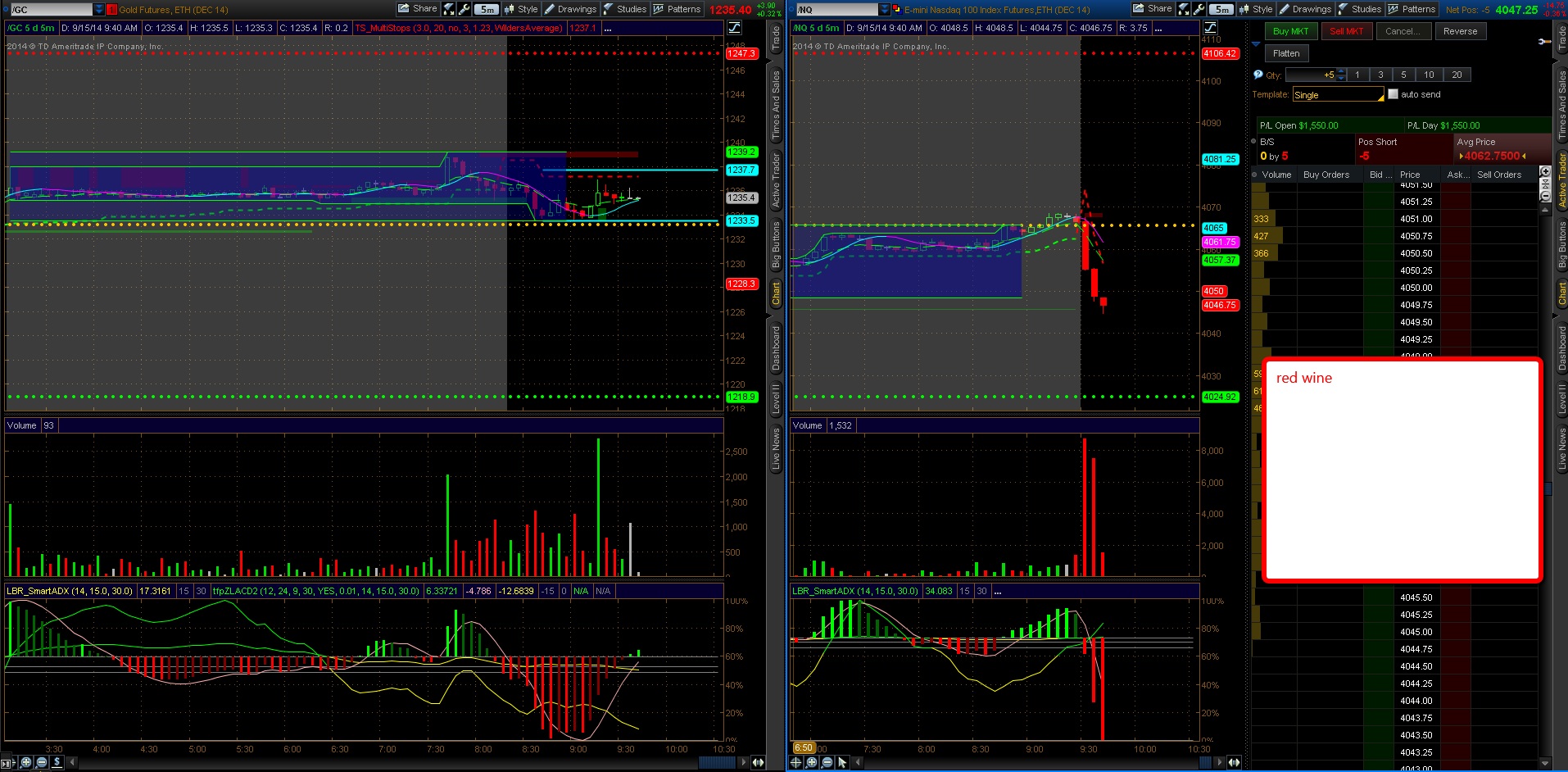Click the price ladder scroll-down arrow
The width and height of the screenshot is (1568, 772).
tap(1545, 763)
